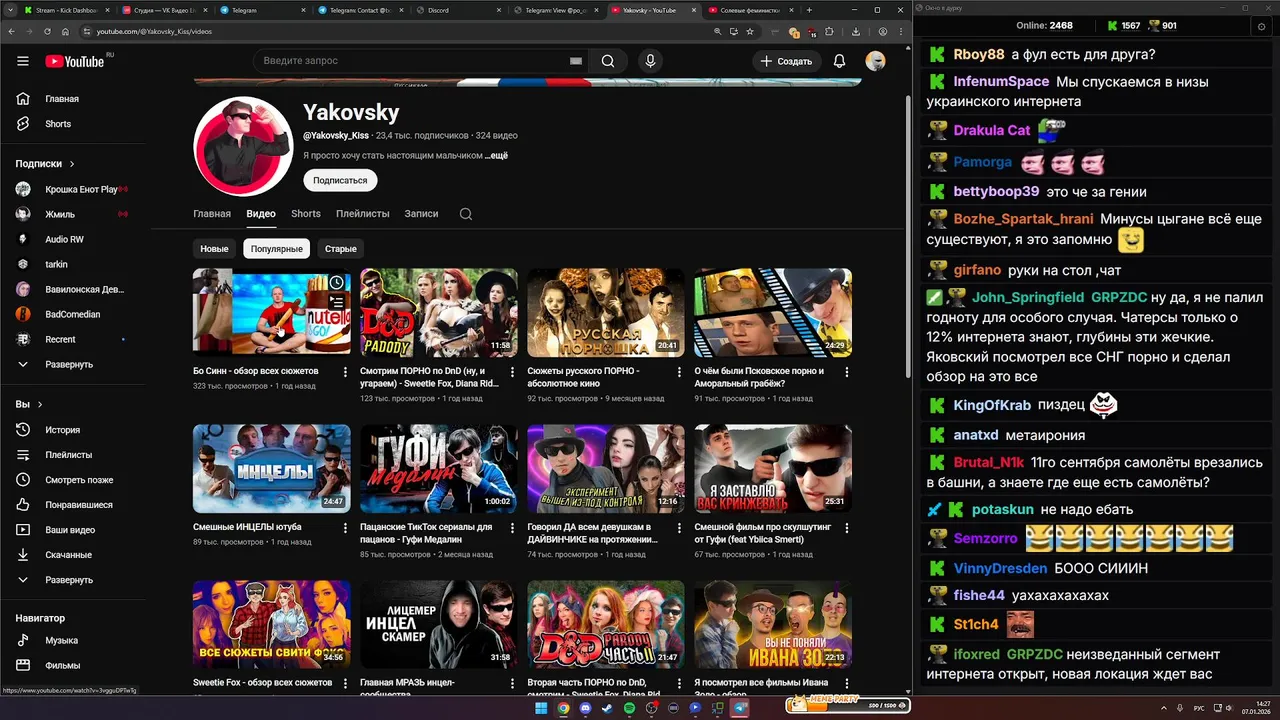Viewport: 1280px width, 720px height.
Task: Submit with the search magnifier button
Action: point(608,61)
